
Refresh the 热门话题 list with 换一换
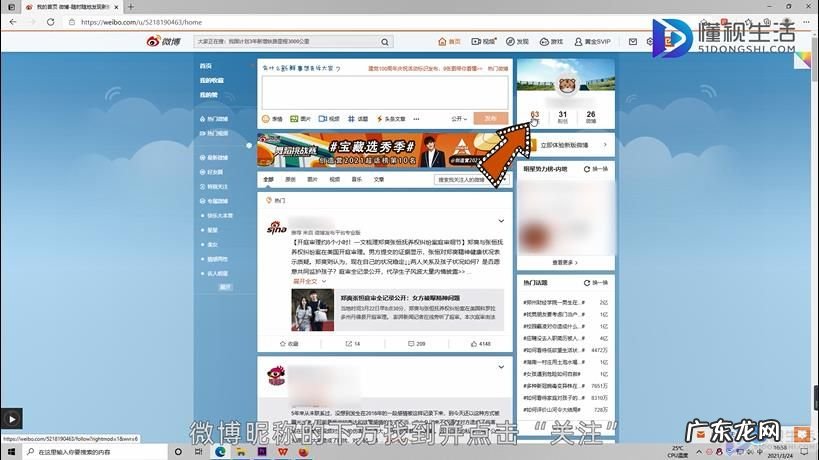click(596, 282)
